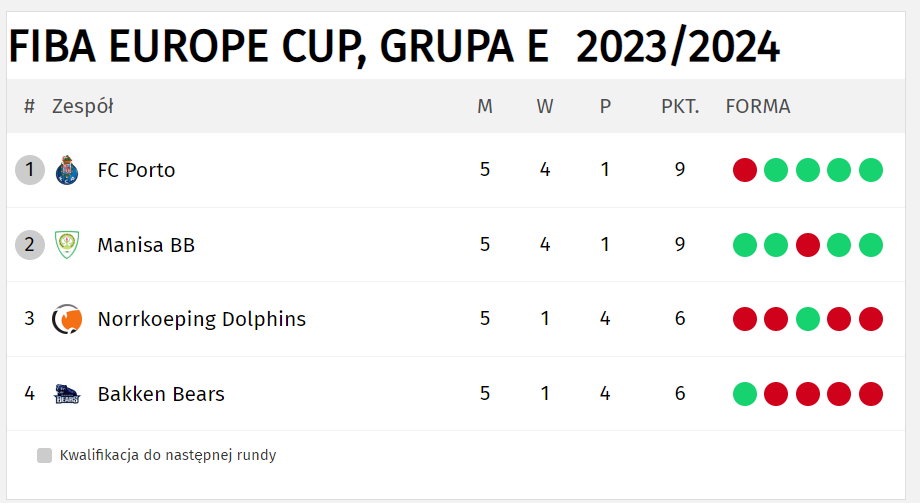Open the FC Porto team name link

coord(136,170)
